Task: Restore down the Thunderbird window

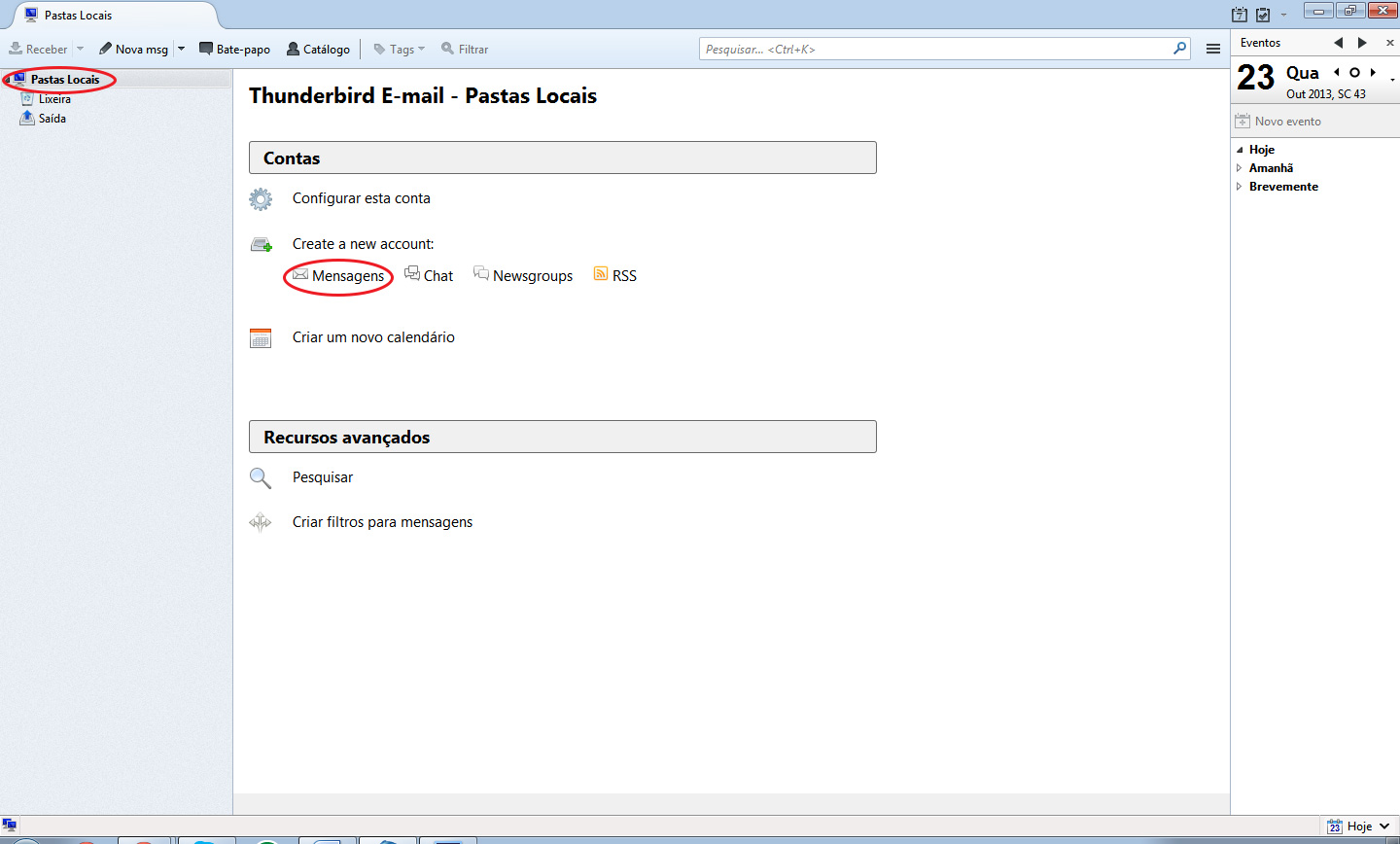Action: click(1350, 11)
